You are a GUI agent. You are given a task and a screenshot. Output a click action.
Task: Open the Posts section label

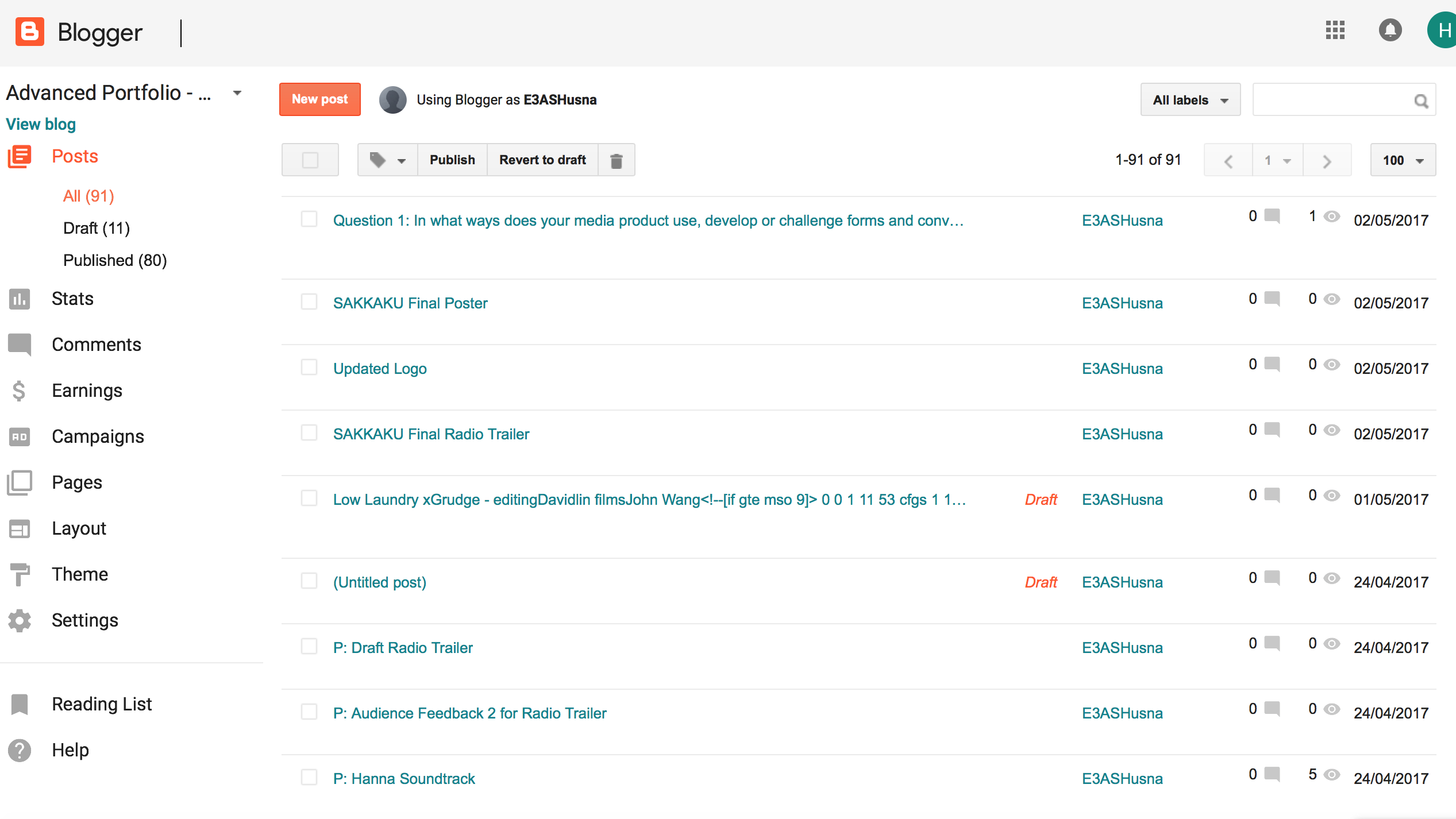(x=75, y=157)
